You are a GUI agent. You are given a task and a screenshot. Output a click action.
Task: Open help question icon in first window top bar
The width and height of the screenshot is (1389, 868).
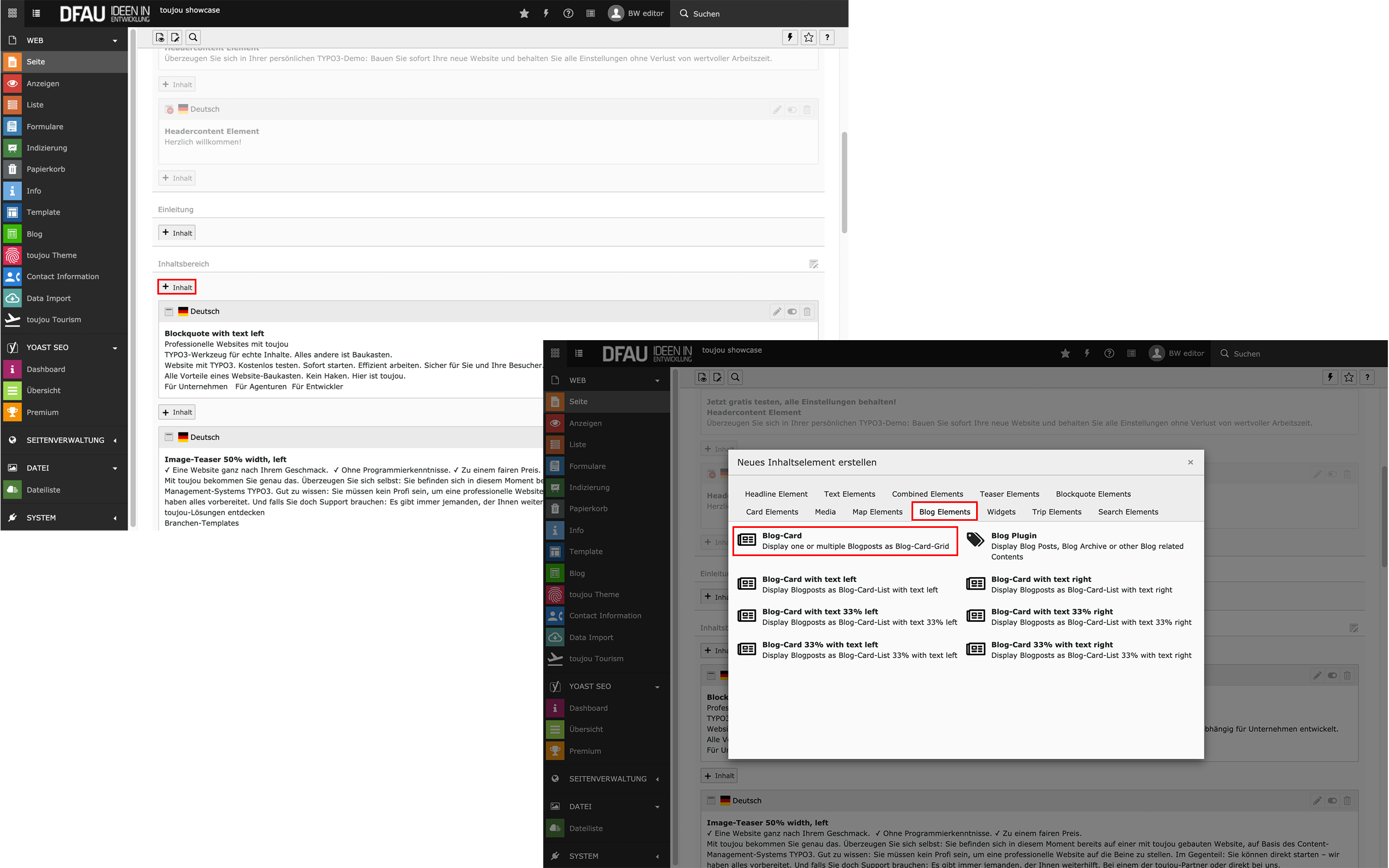pyautogui.click(x=568, y=13)
